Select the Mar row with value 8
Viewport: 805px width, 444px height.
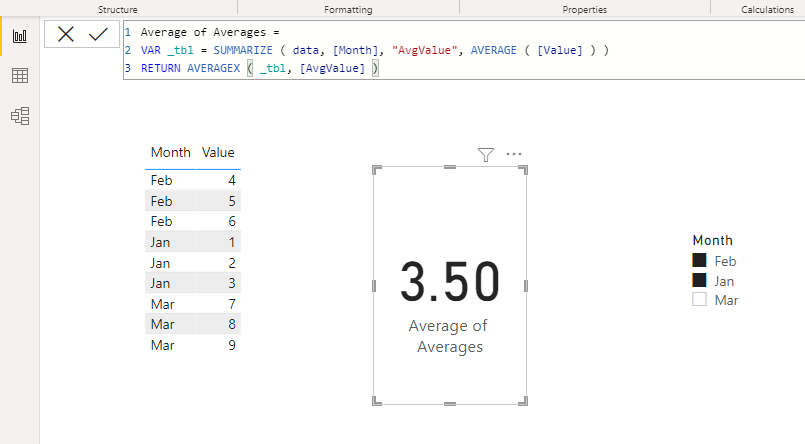tap(193, 324)
